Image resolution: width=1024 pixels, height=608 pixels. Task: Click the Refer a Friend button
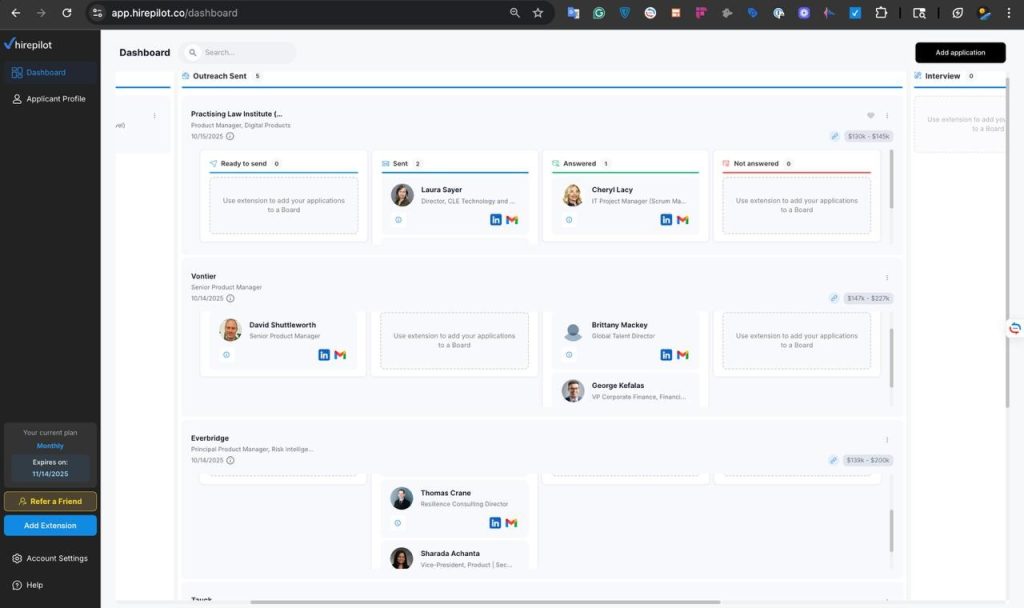point(50,499)
